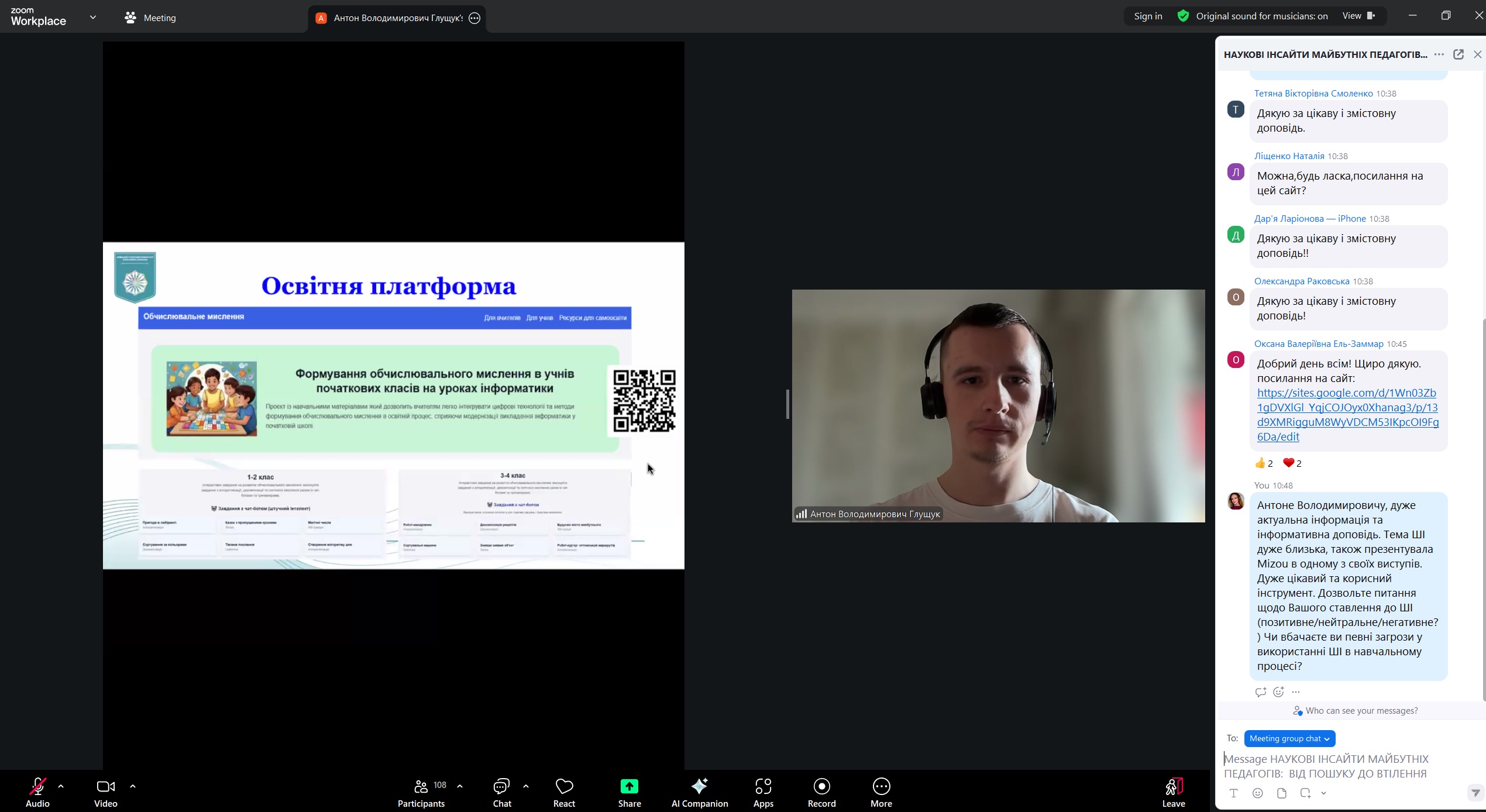Open emoji picker in message toolbar
Screen dimensions: 1486x812
(x=1257, y=793)
